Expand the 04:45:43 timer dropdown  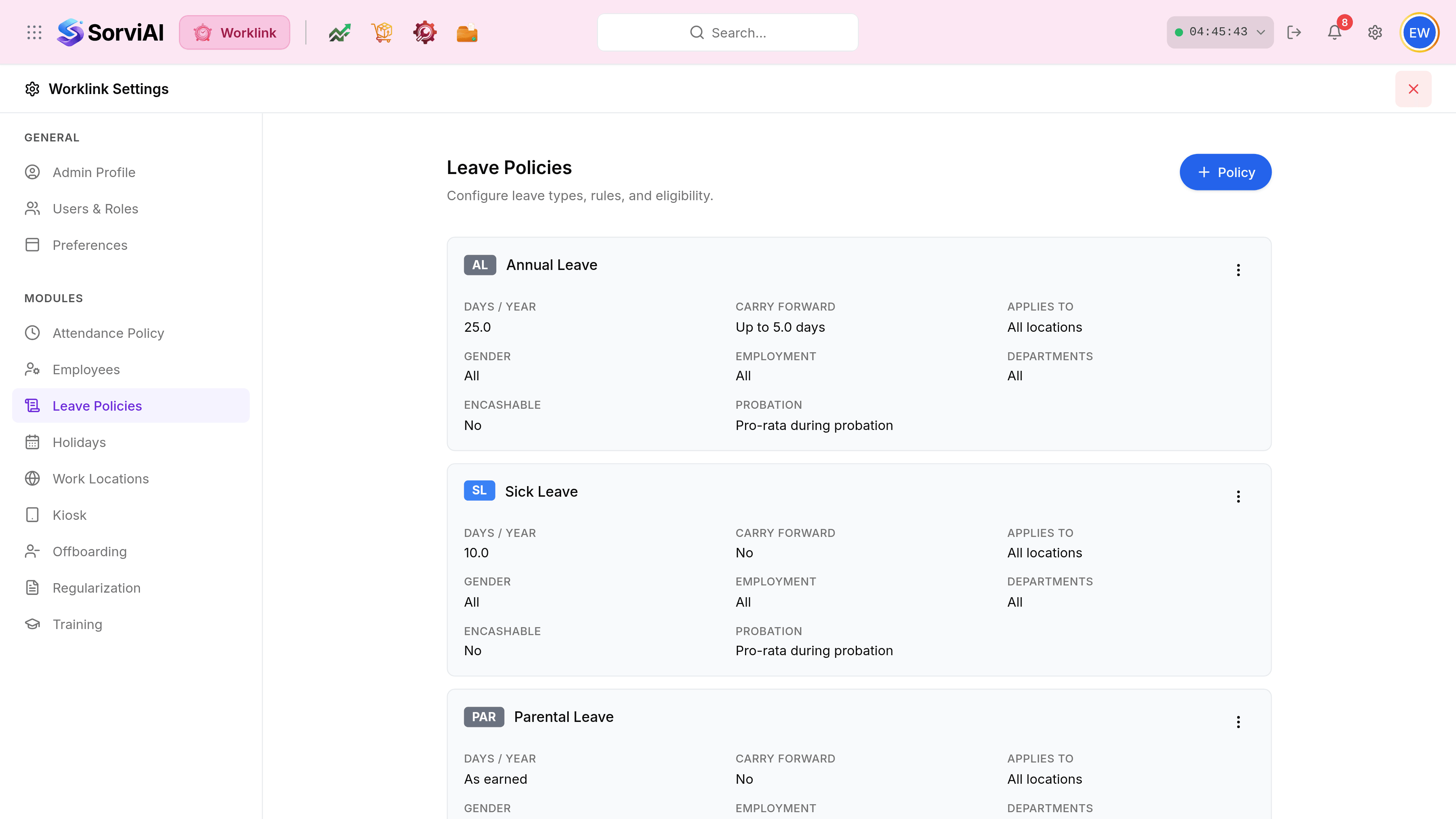1220,32
